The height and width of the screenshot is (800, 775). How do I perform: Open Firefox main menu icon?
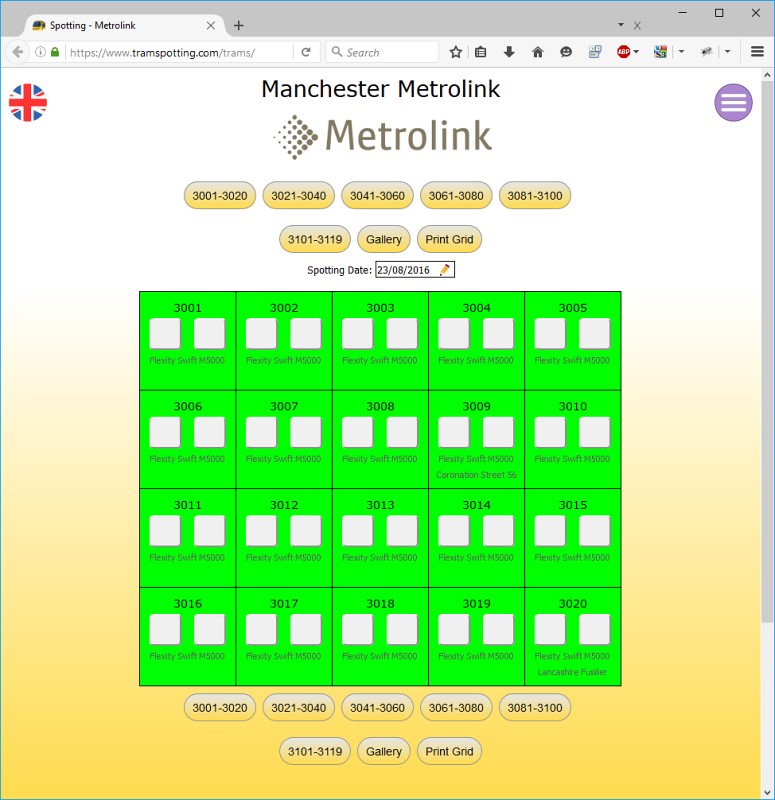(x=757, y=52)
